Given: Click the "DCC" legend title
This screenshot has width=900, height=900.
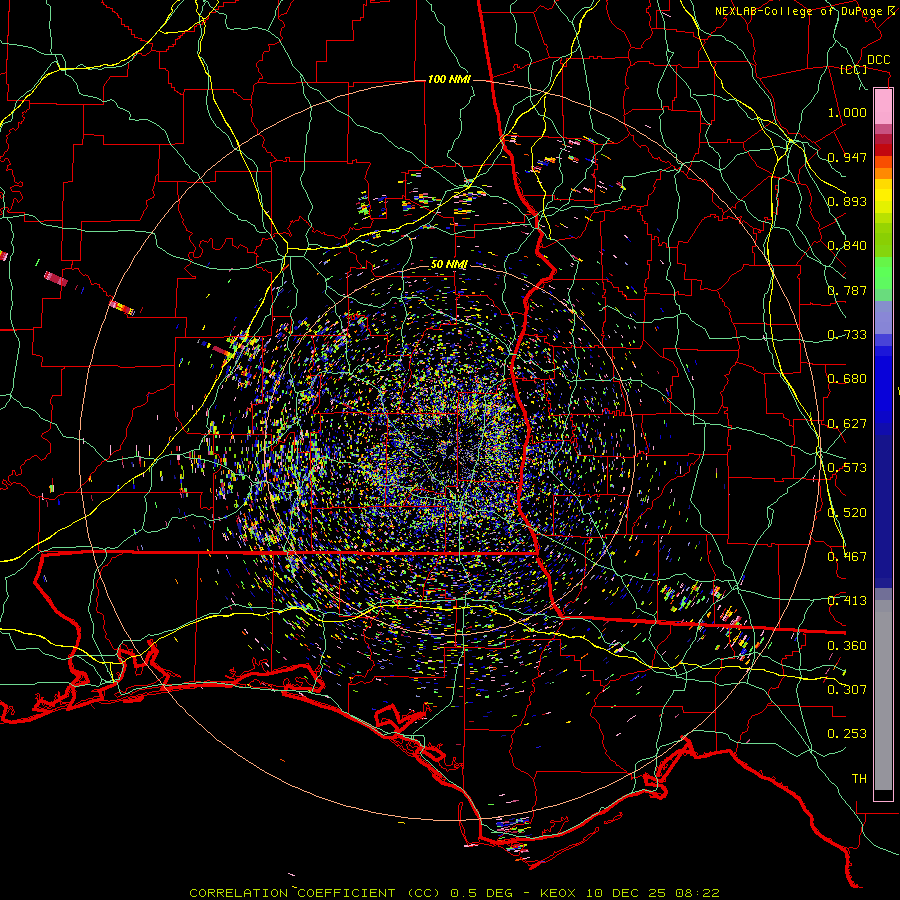Looking at the screenshot, I should tap(878, 60).
